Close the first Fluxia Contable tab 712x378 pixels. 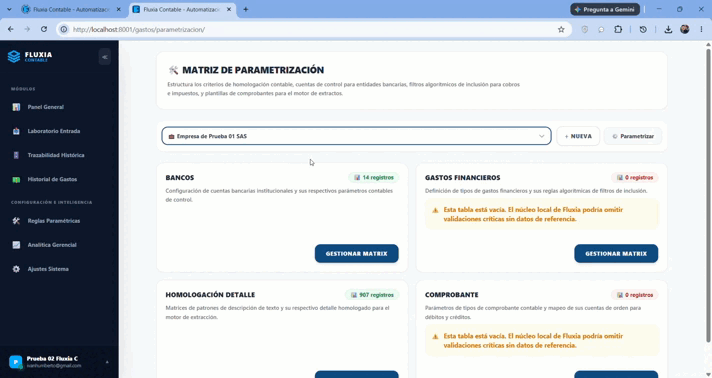coord(119,10)
